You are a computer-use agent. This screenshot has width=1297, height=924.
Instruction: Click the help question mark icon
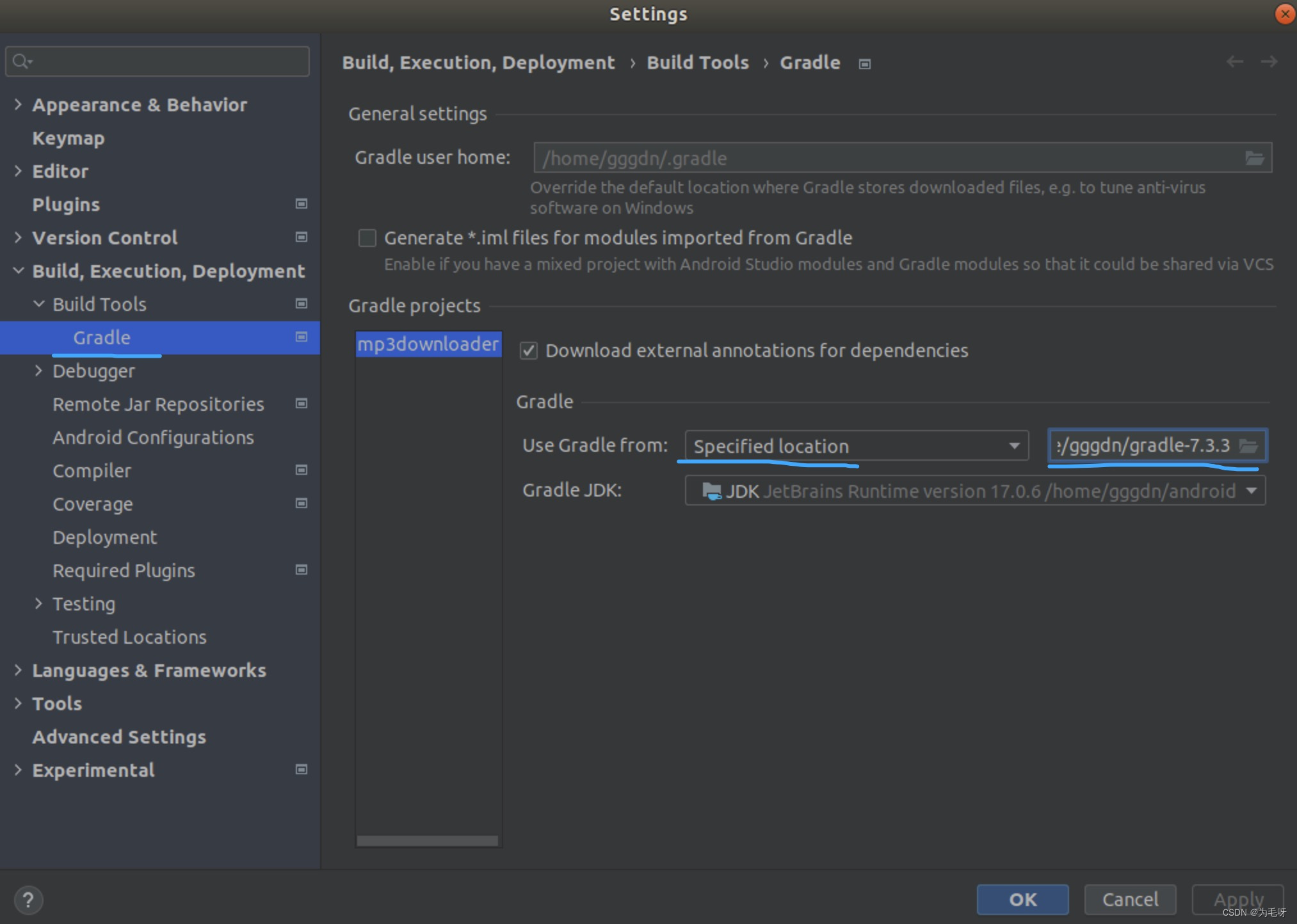point(28,900)
